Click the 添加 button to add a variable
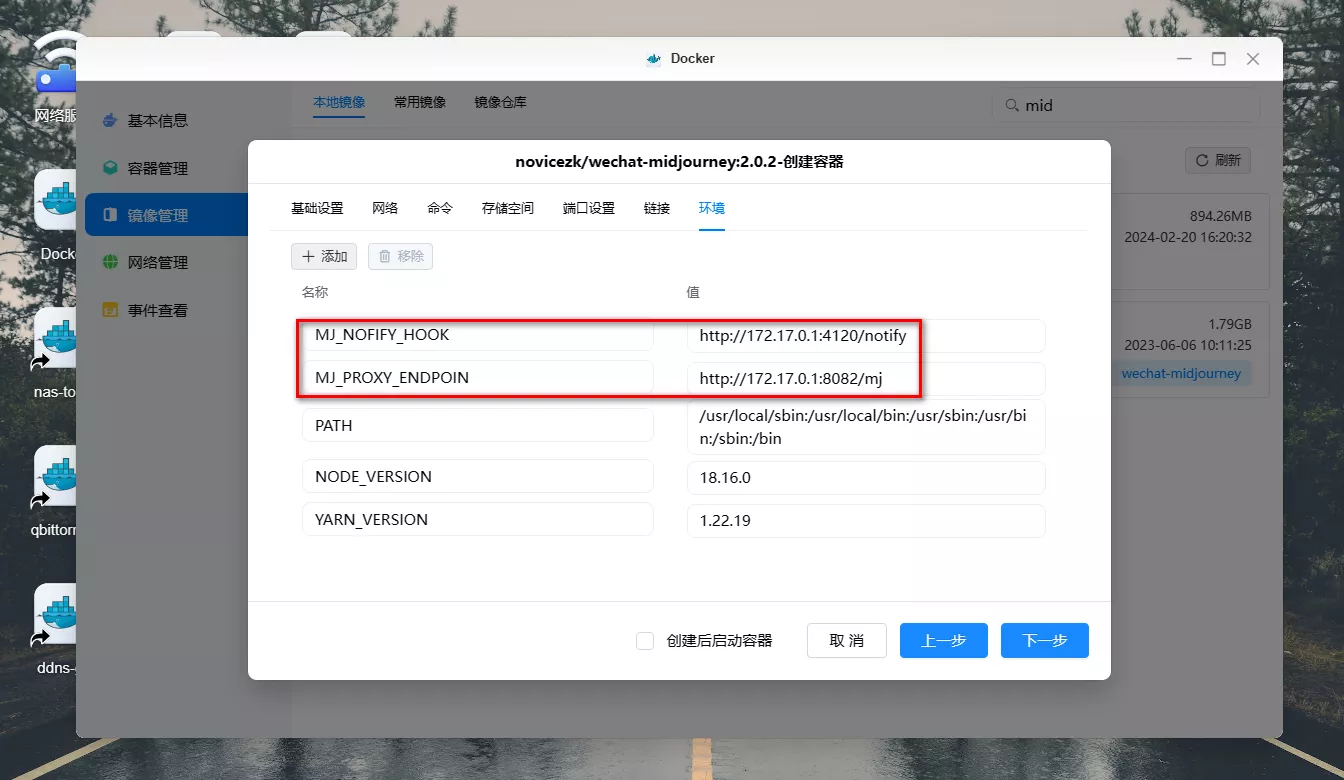1344x780 pixels. (x=324, y=256)
